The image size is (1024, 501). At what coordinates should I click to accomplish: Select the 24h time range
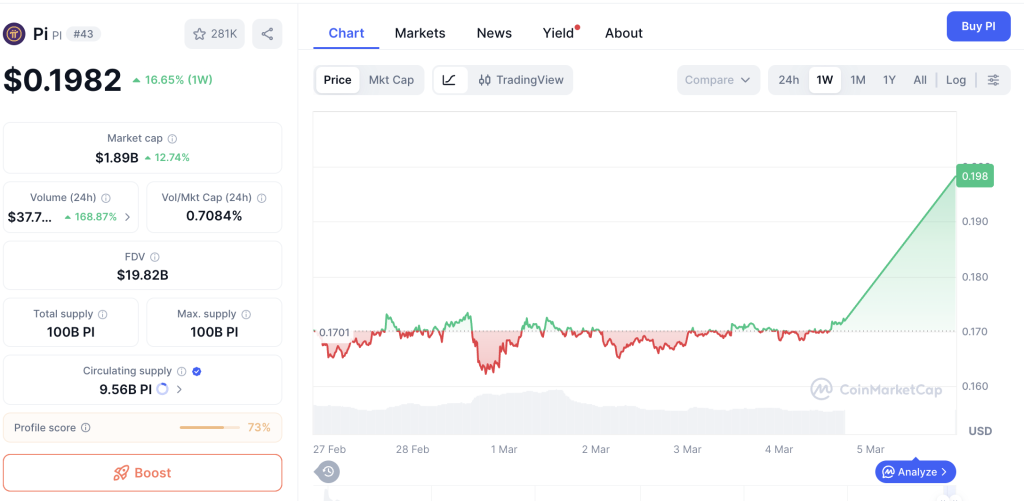(788, 80)
